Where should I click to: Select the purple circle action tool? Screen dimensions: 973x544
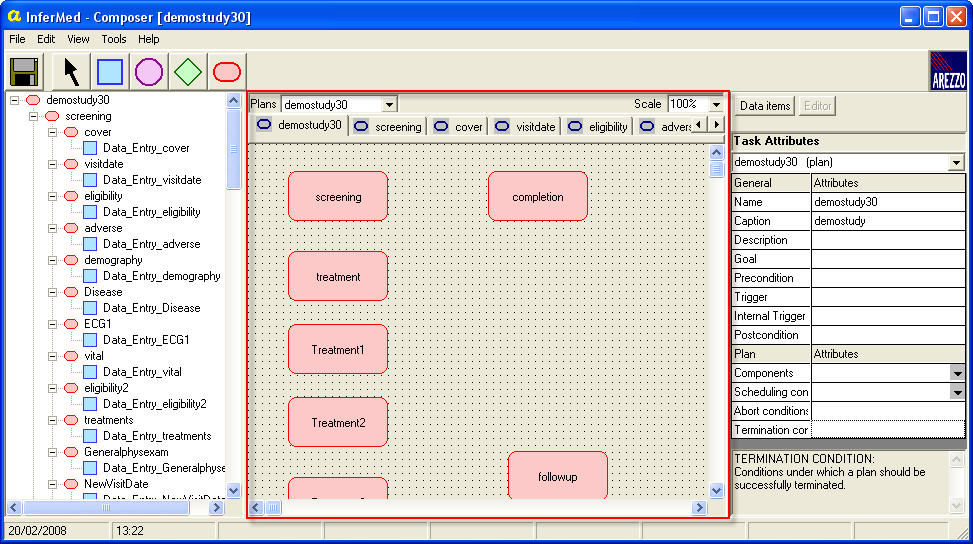pos(149,72)
